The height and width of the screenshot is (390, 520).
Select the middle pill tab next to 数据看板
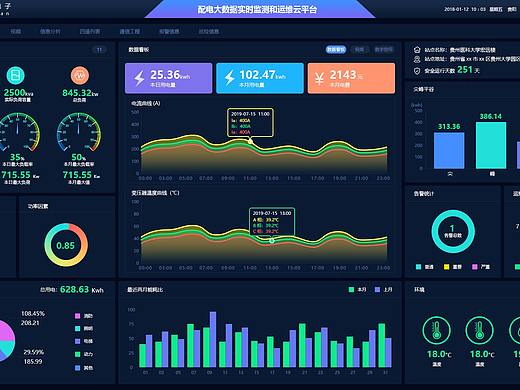pos(359,50)
